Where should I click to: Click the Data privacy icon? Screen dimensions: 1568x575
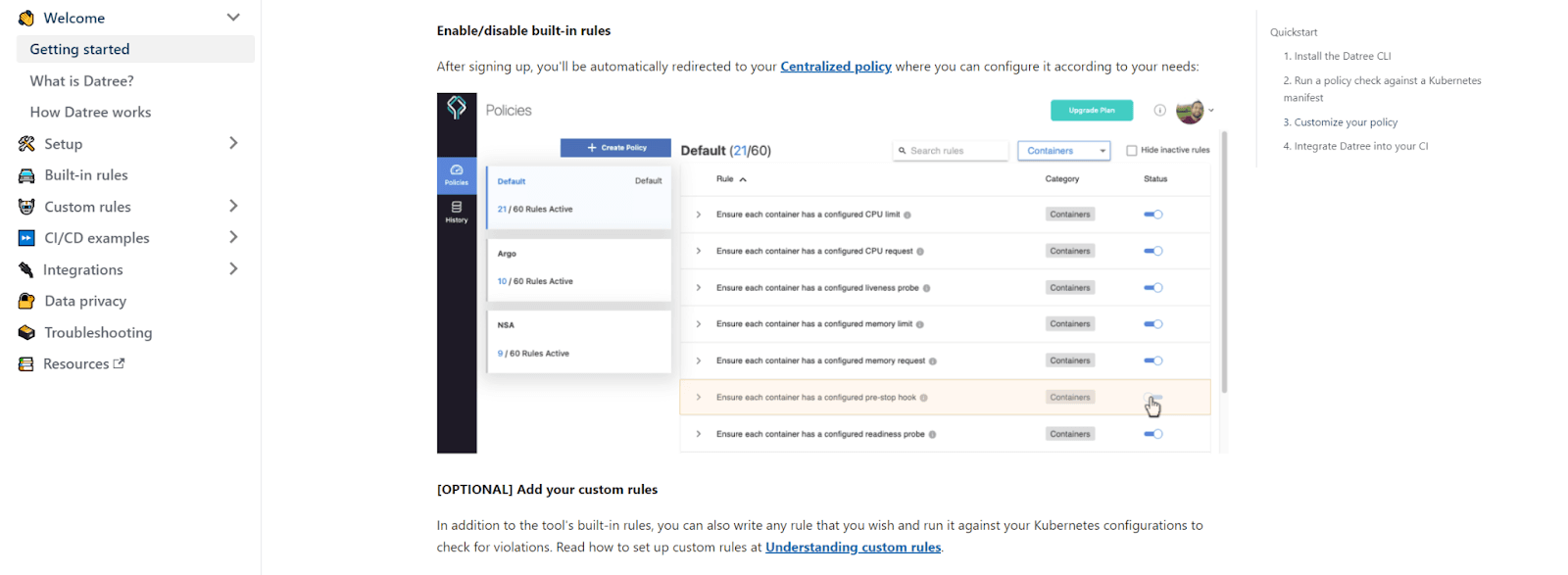pyautogui.click(x=26, y=301)
